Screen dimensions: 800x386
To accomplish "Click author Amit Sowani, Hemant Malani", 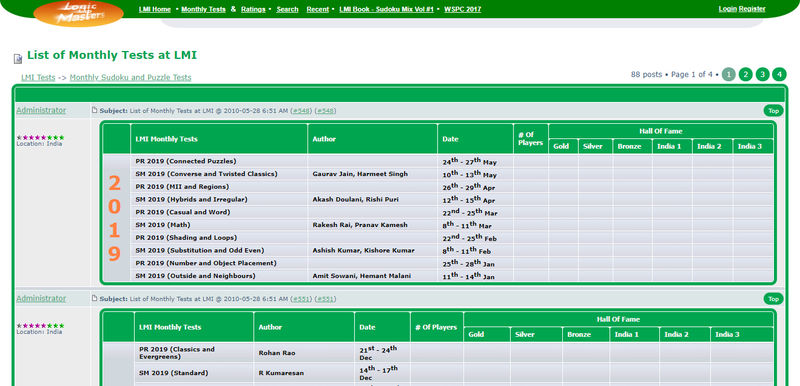I will click(362, 276).
